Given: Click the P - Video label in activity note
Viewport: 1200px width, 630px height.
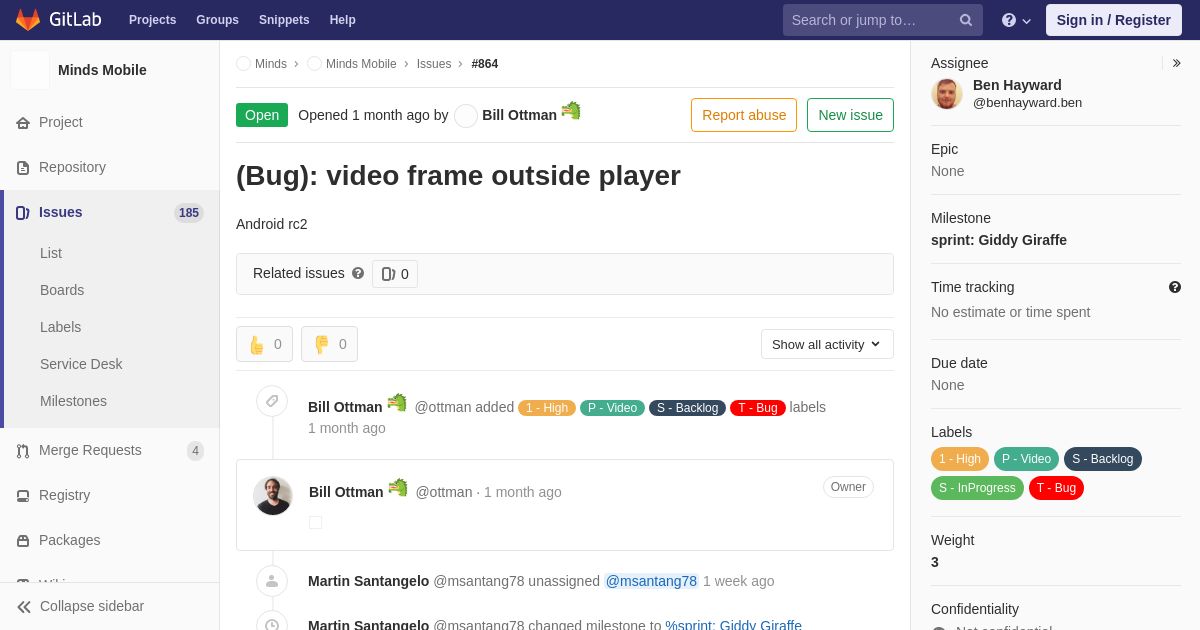Looking at the screenshot, I should pyautogui.click(x=612, y=408).
